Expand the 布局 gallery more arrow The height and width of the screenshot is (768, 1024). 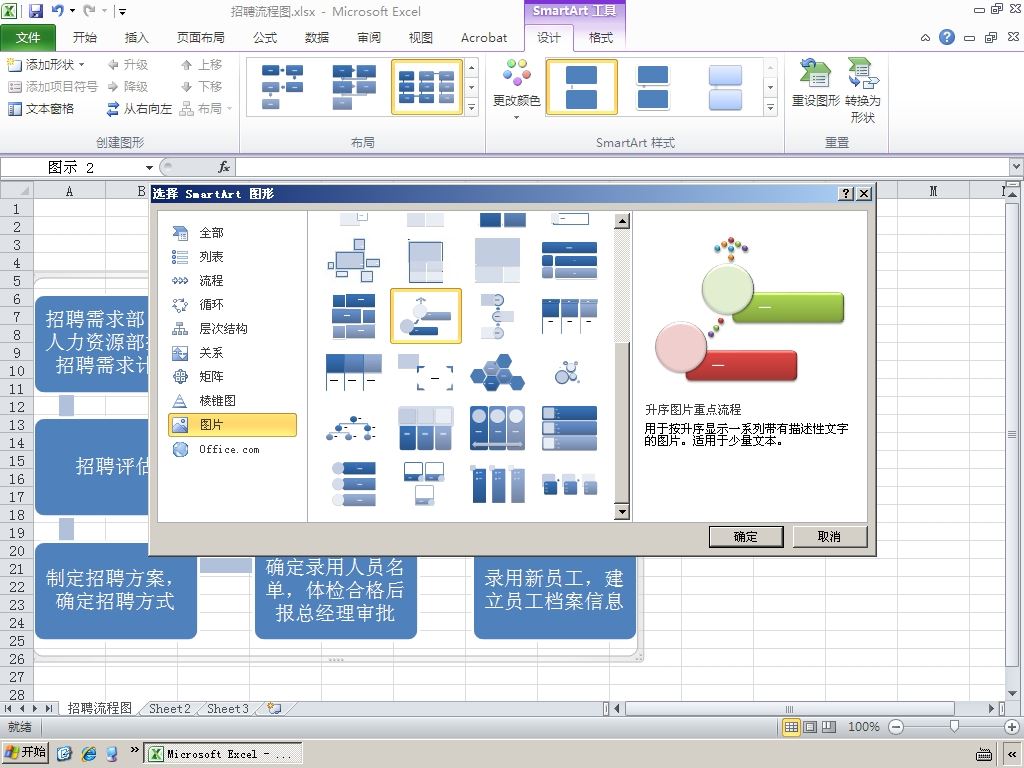coord(472,108)
